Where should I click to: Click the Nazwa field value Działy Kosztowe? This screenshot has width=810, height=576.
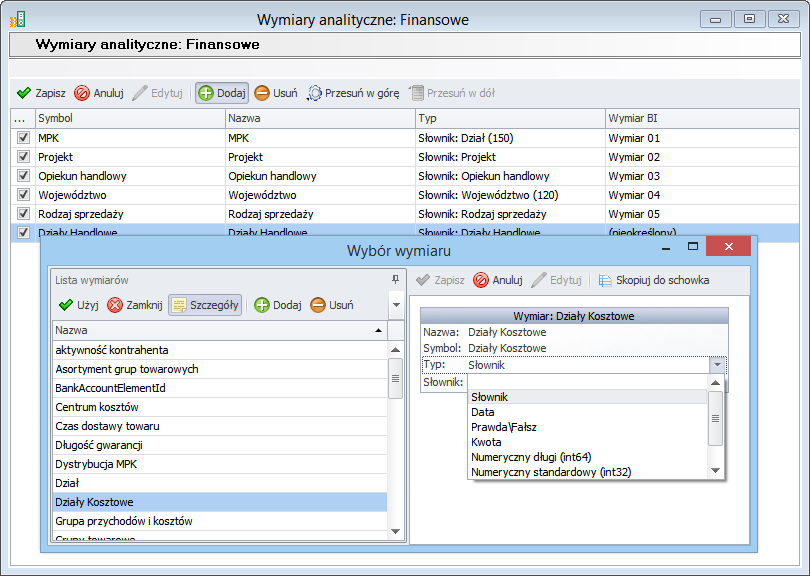[507, 332]
